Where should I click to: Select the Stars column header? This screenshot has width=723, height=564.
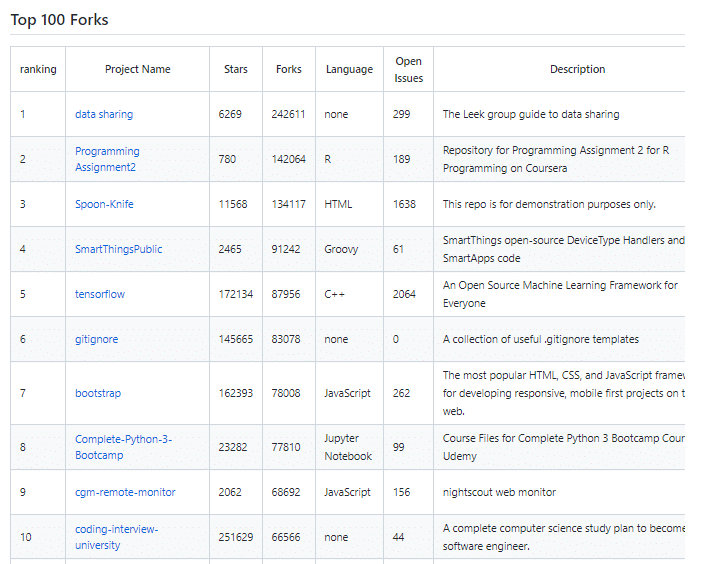236,69
